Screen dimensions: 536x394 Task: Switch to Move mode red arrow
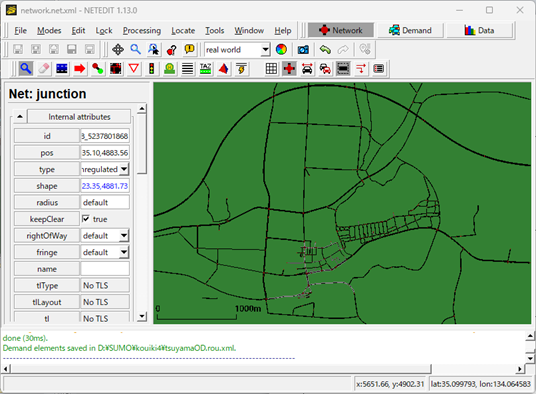pos(80,69)
